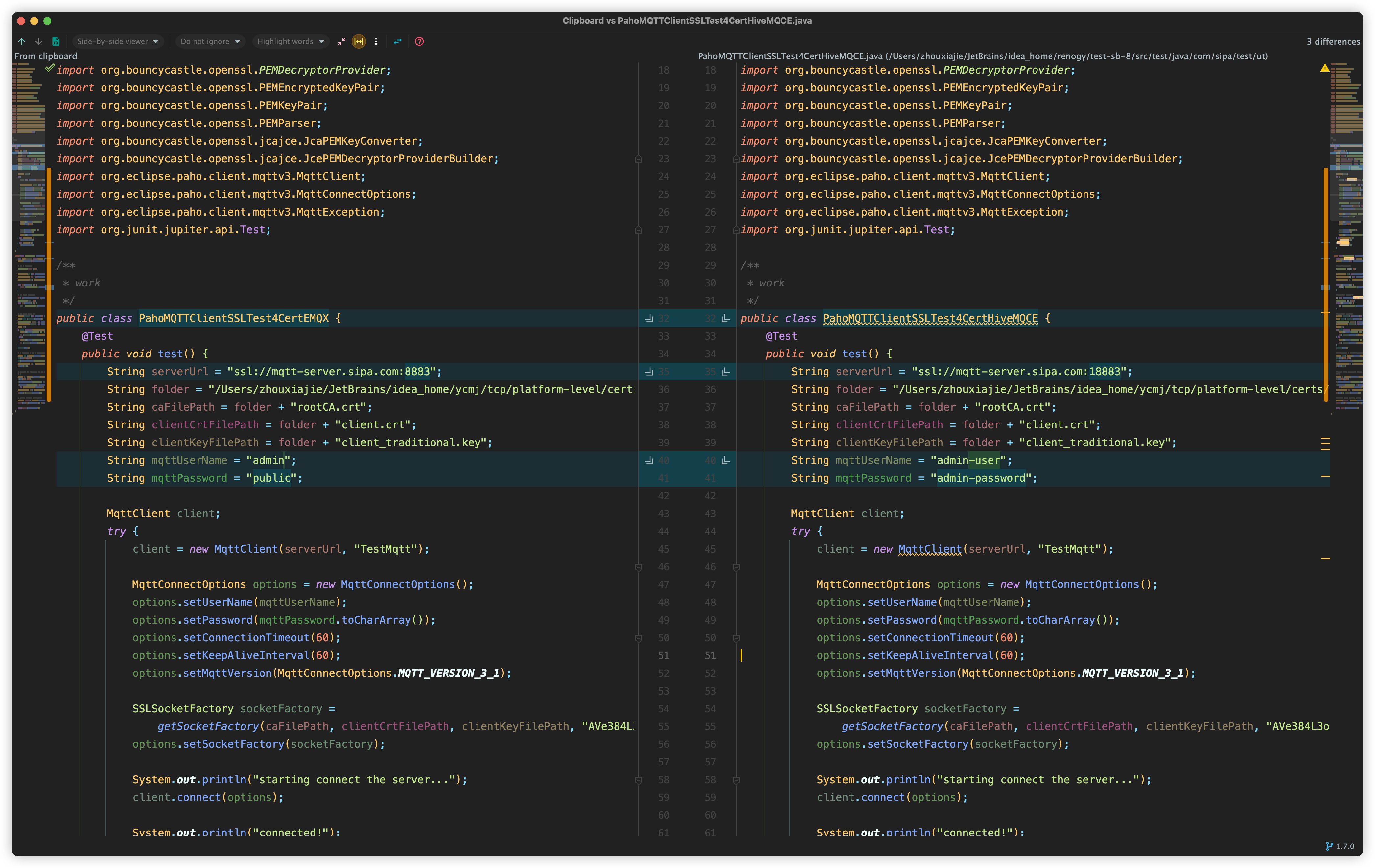The width and height of the screenshot is (1375, 868).
Task: Click the yellow minimize window button
Action: point(34,21)
